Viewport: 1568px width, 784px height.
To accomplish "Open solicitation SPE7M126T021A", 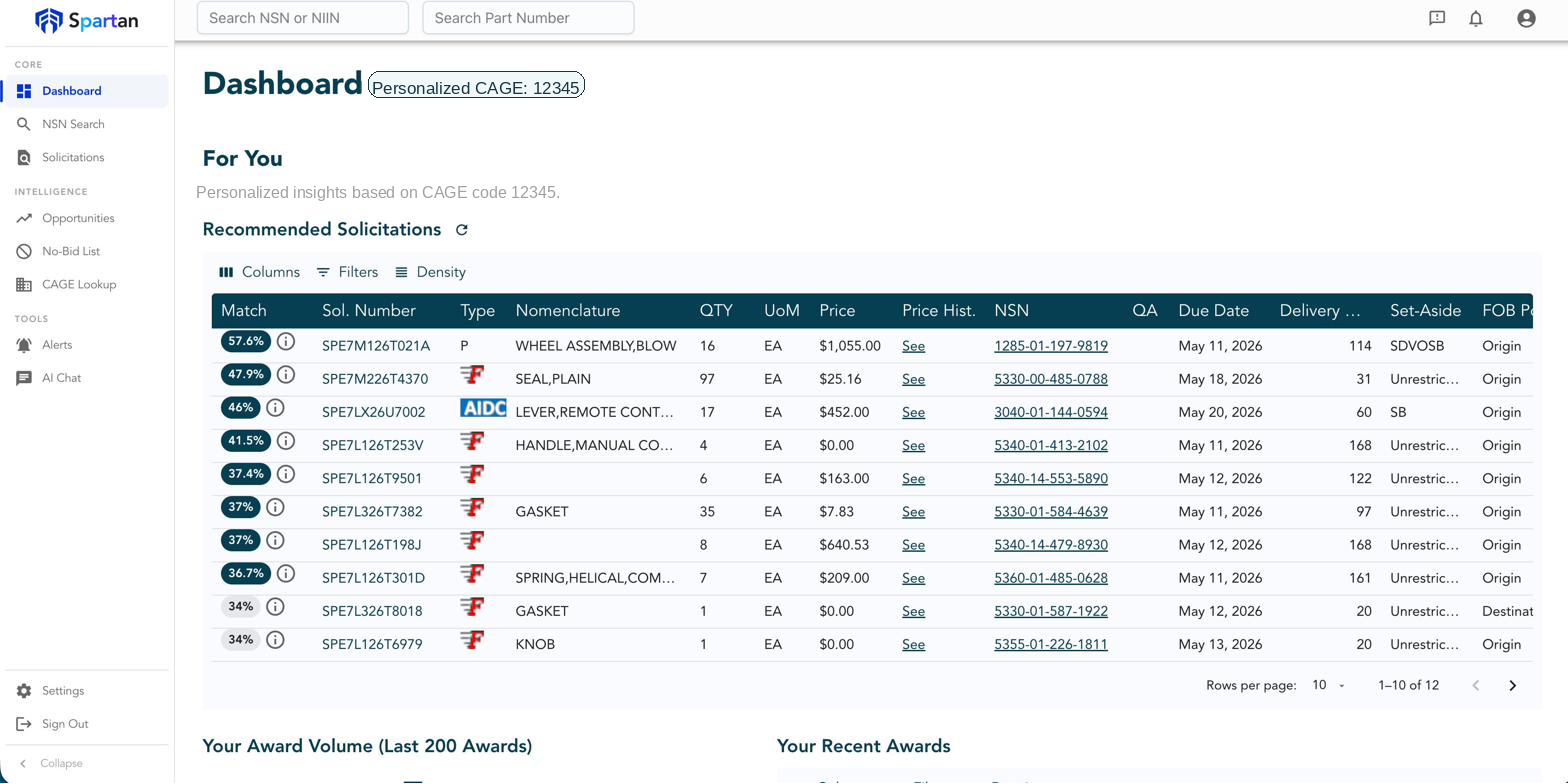I will (376, 346).
